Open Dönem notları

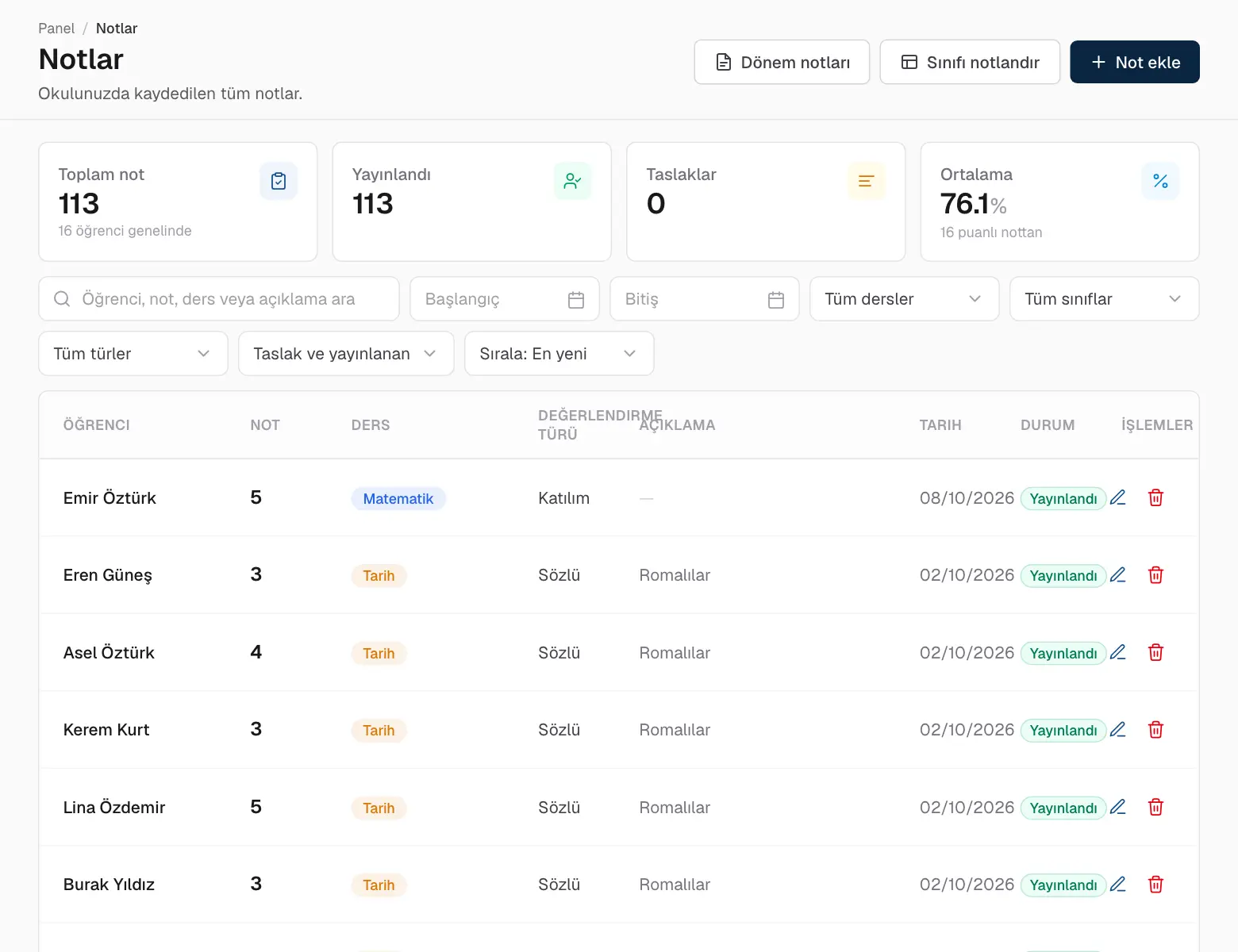tap(782, 62)
